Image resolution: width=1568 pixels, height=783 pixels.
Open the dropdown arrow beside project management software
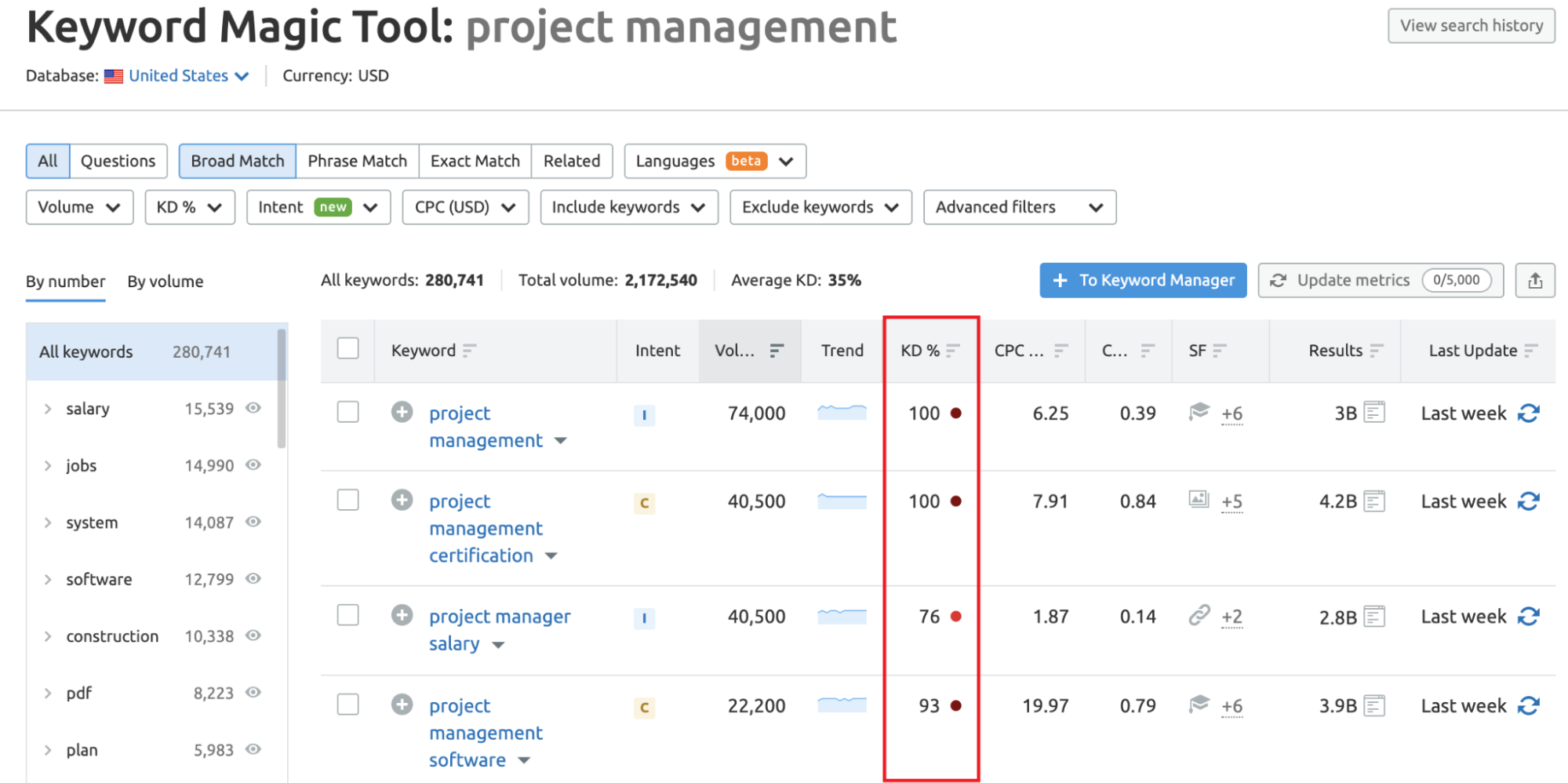click(x=523, y=759)
